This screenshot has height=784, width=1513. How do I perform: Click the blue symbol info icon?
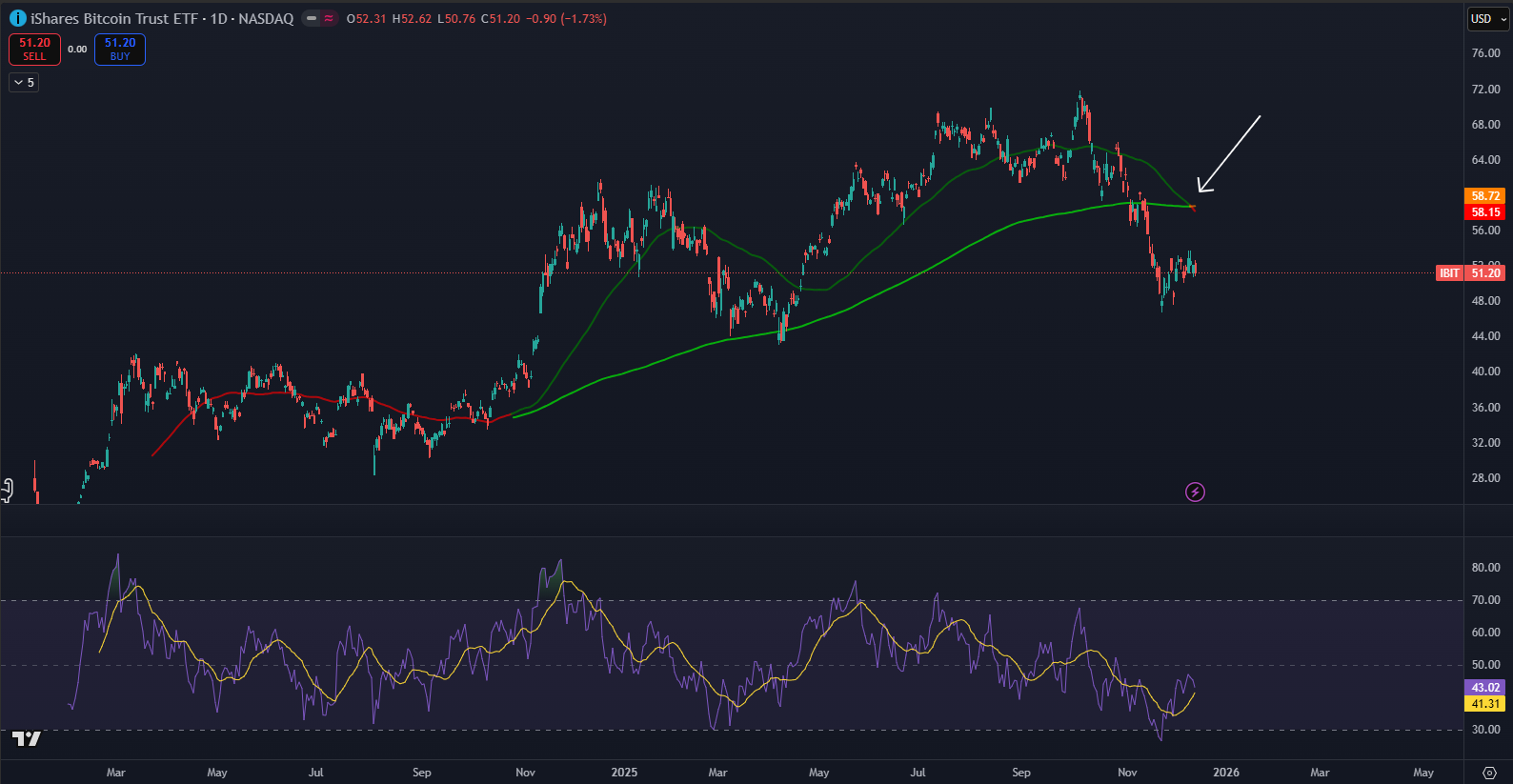(x=17, y=19)
